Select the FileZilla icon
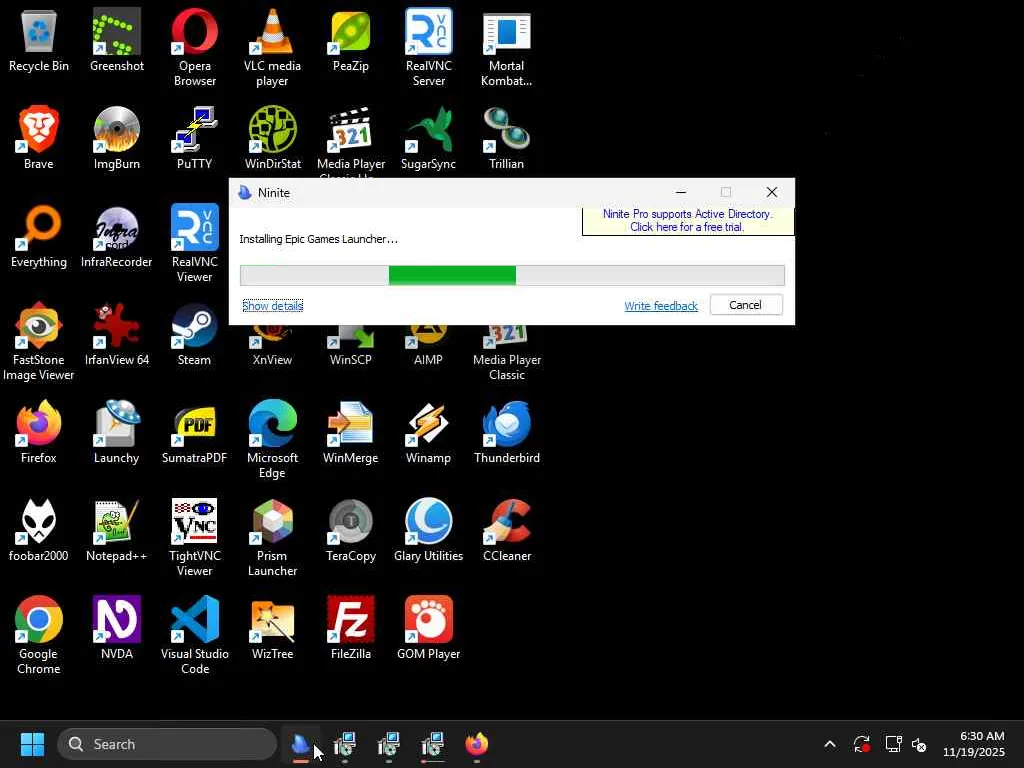Screen dimensions: 1024x768 (351, 628)
